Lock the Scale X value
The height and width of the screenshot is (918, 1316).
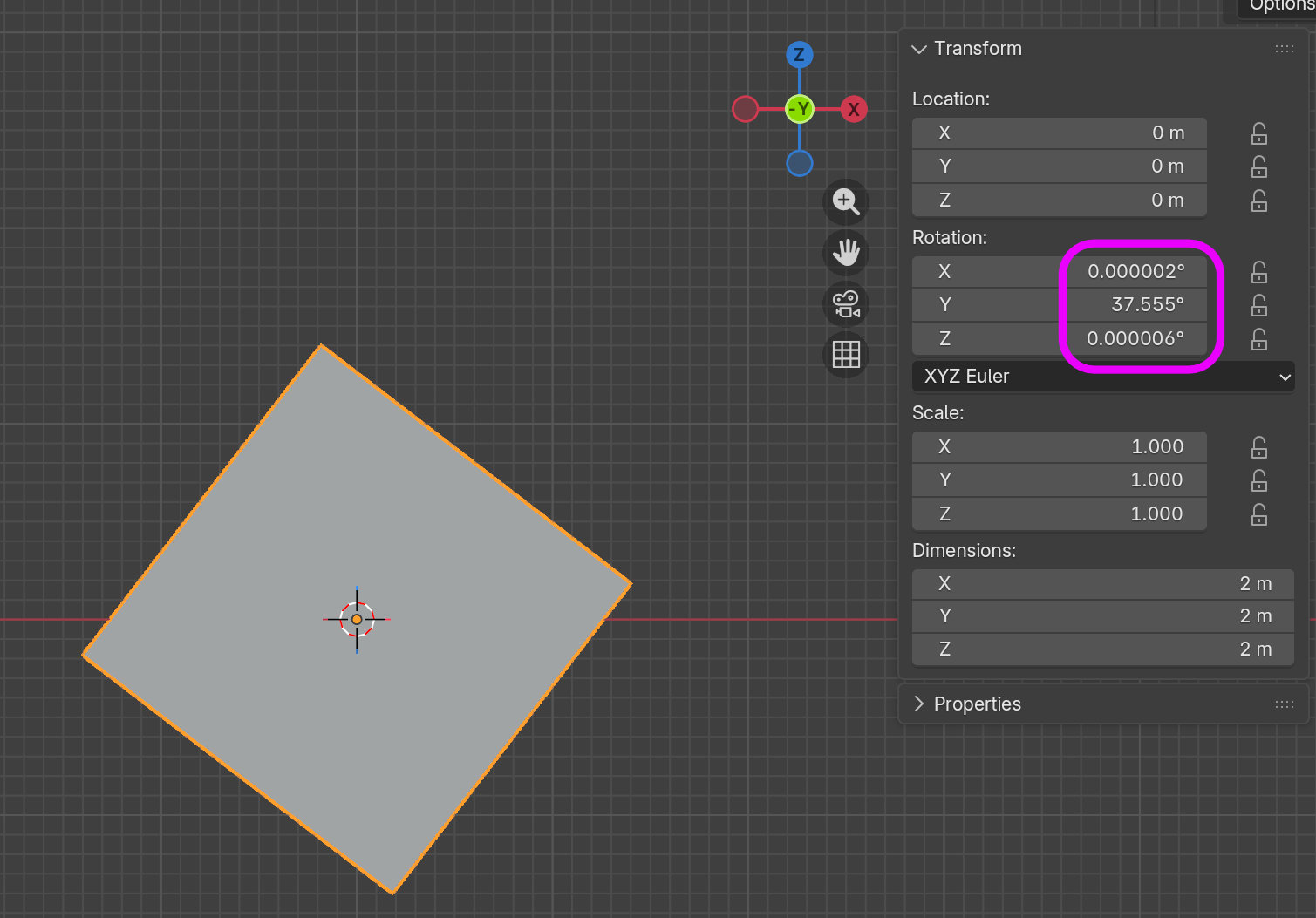pyautogui.click(x=1259, y=447)
